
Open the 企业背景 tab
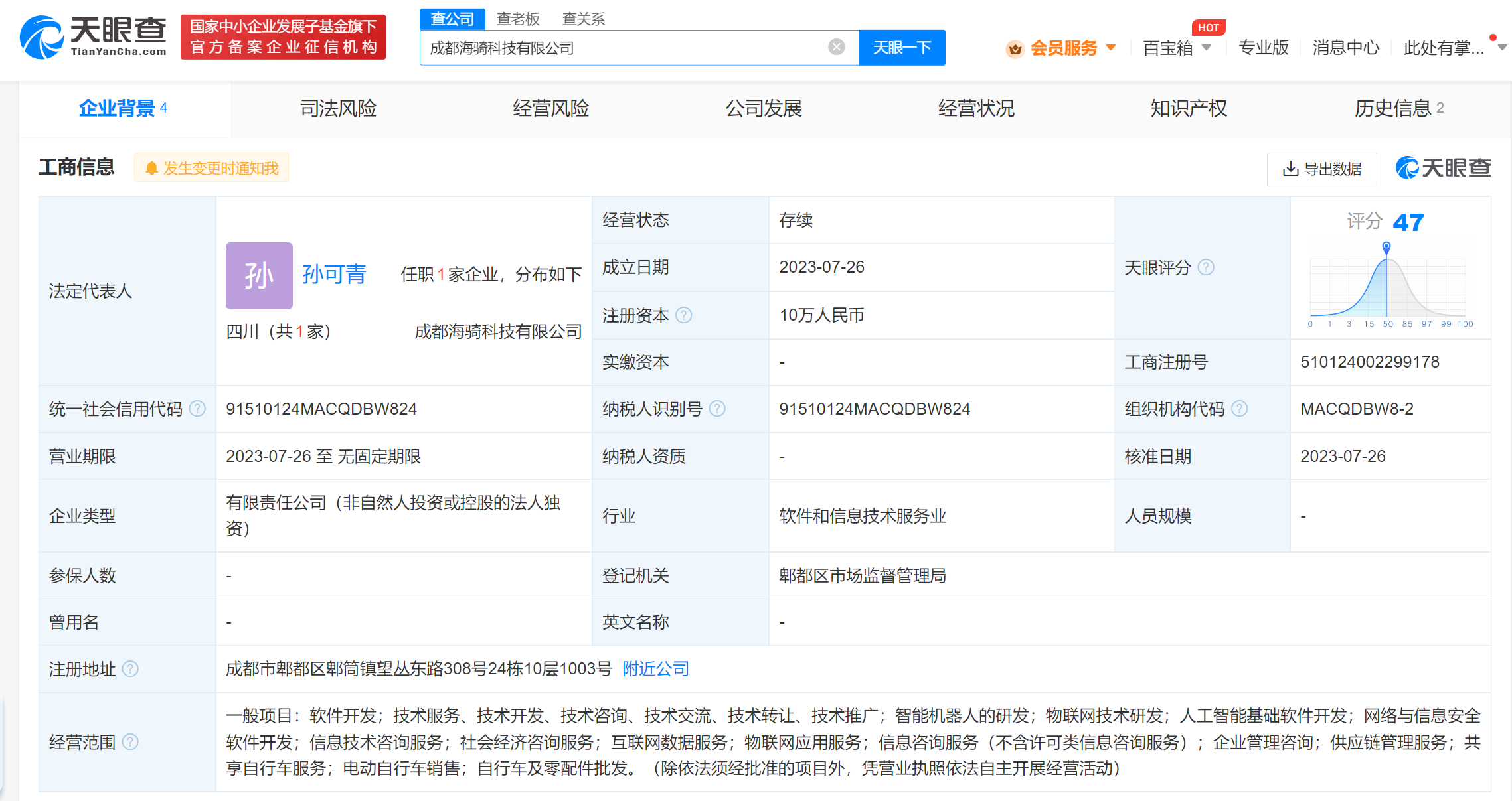pyautogui.click(x=124, y=108)
